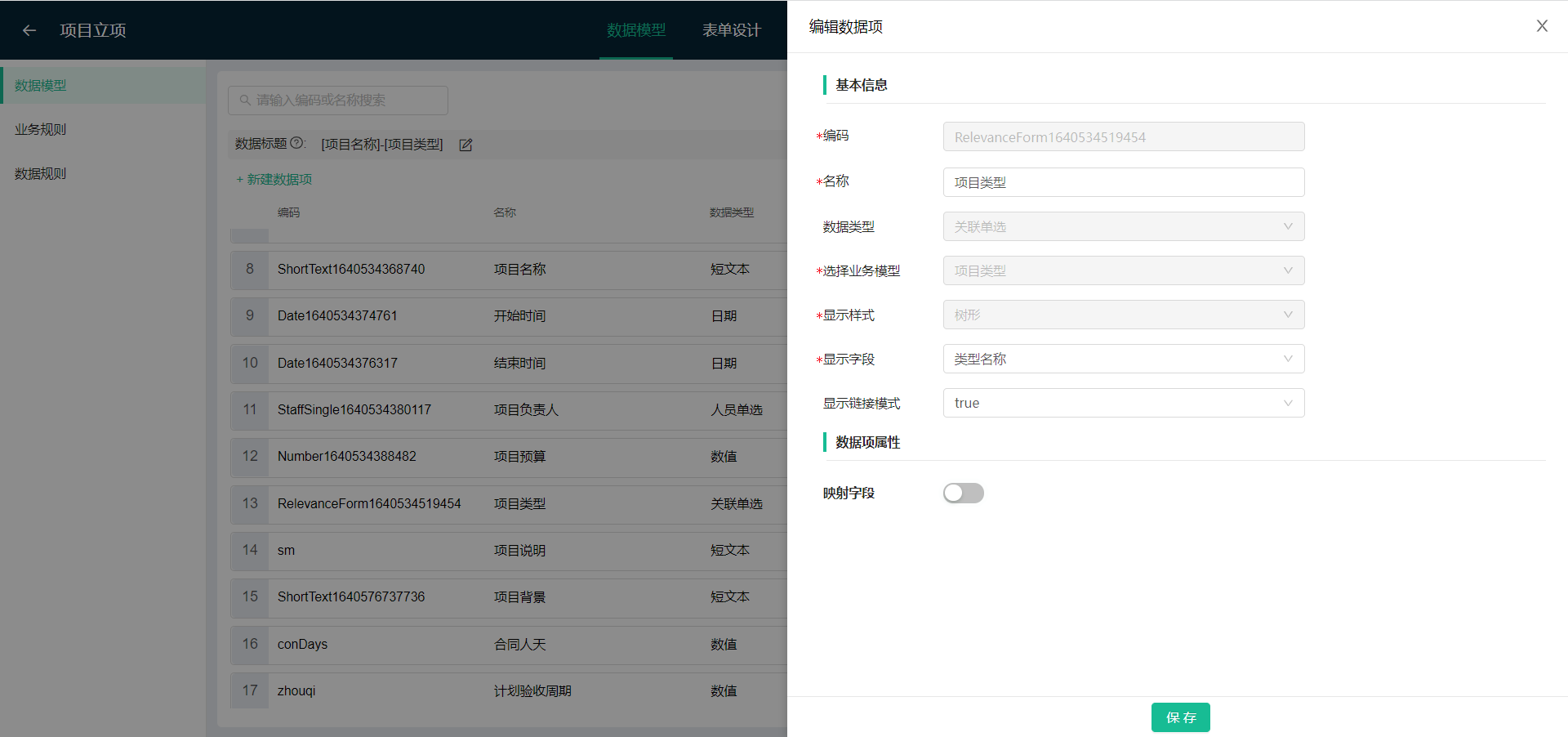1568x737 pixels.
Task: Click the 开始时间 name cell
Action: 520,316
